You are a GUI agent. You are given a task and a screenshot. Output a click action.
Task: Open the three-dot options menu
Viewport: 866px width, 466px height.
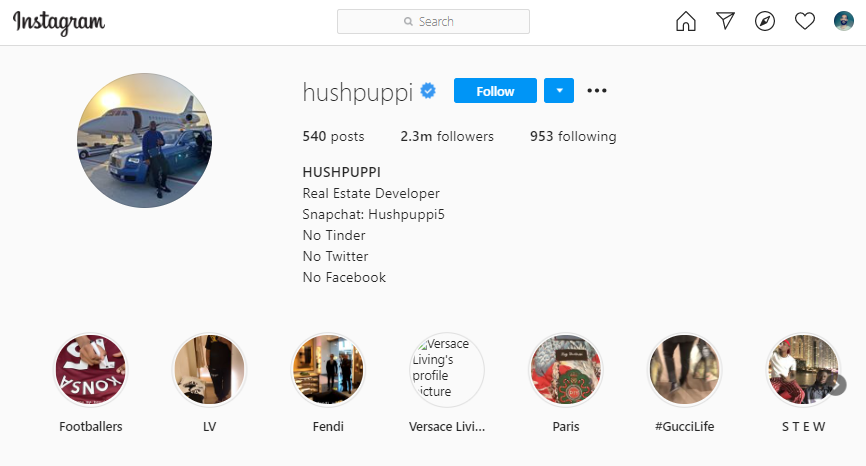point(596,91)
